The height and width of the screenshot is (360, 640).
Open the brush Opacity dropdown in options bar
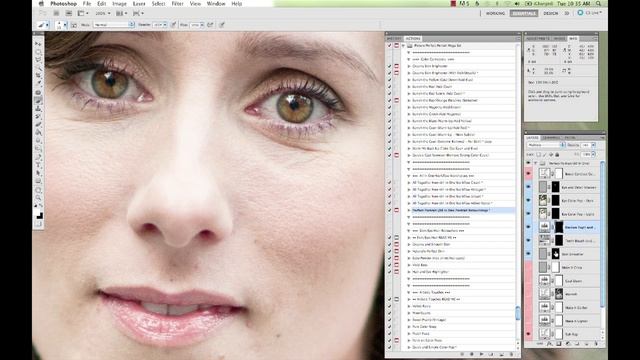(165, 25)
